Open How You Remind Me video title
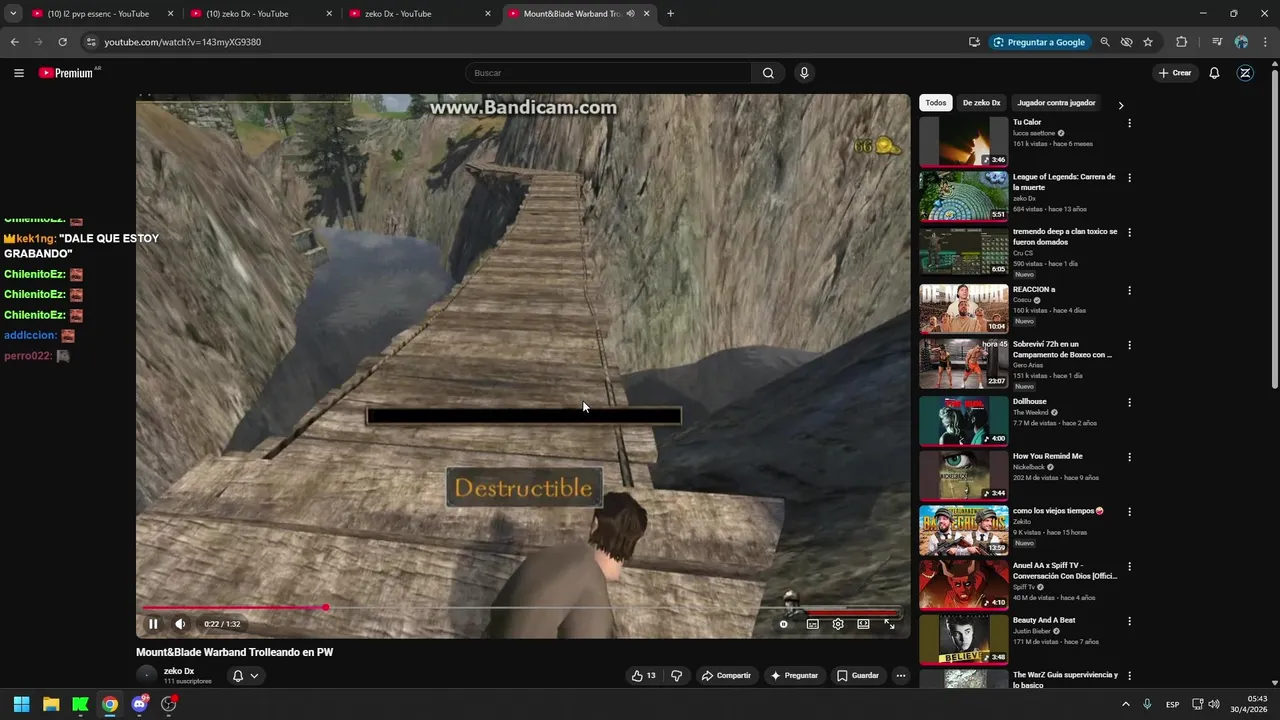The height and width of the screenshot is (720, 1280). click(1048, 456)
